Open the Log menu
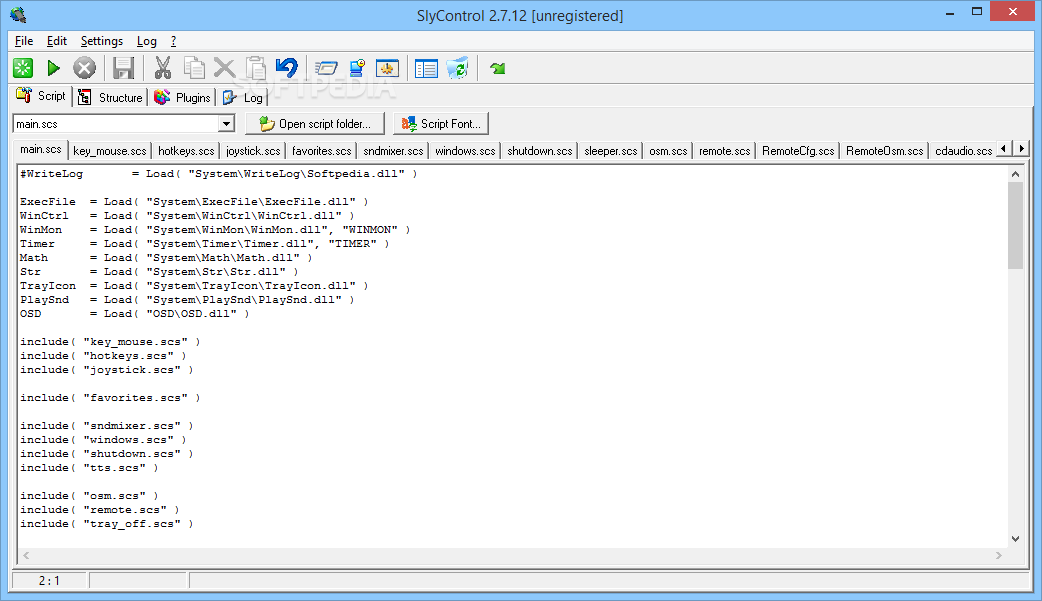Viewport: 1042px width, 601px height. point(146,41)
